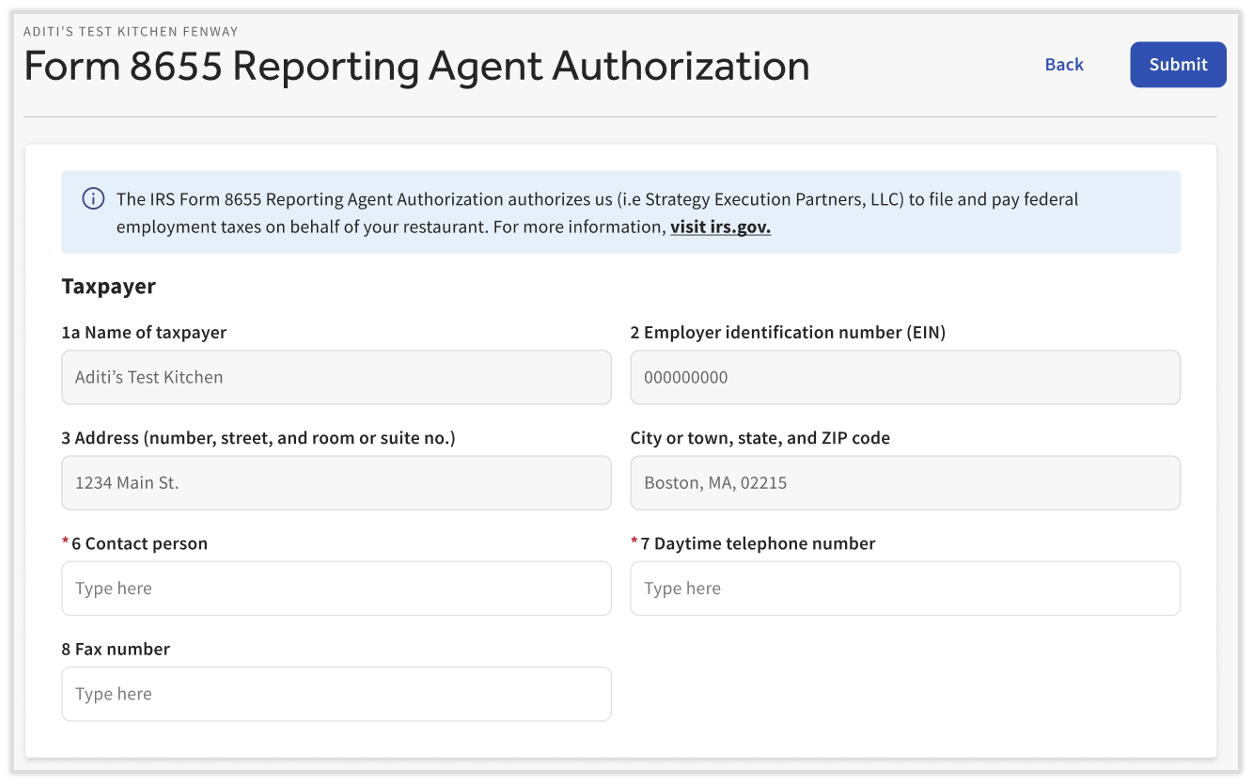Click the red asterisk beside Contact person
Screen dimensions: 1252x784
coord(65,542)
